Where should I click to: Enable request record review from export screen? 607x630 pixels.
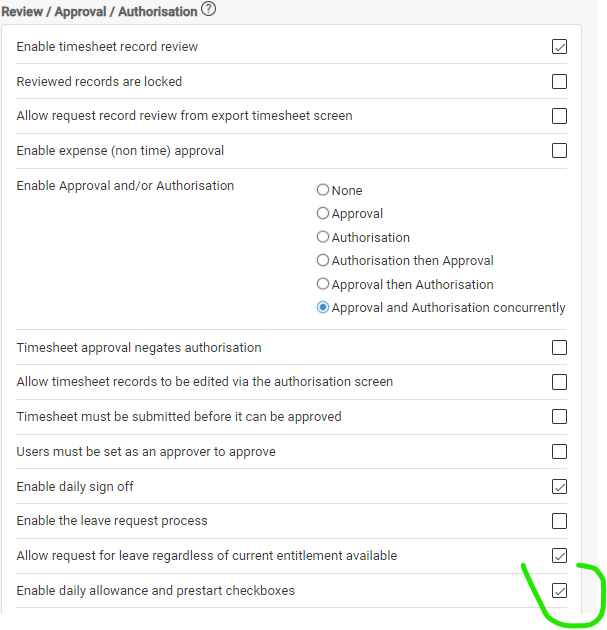pyautogui.click(x=559, y=116)
